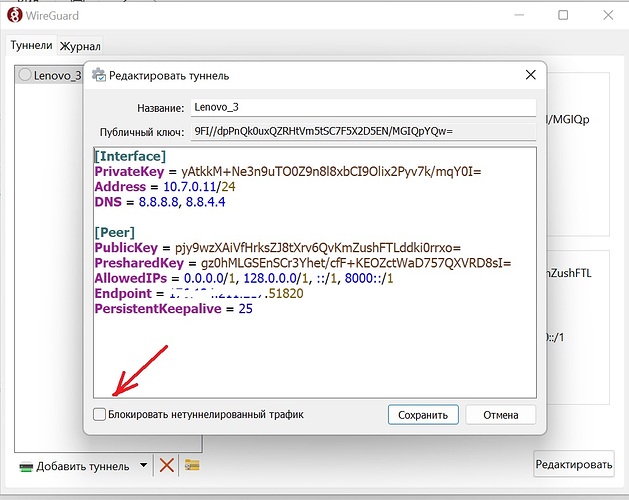This screenshot has width=629, height=500.
Task: Click Lenovo_3 tunnel status circle icon
Action: [25, 75]
